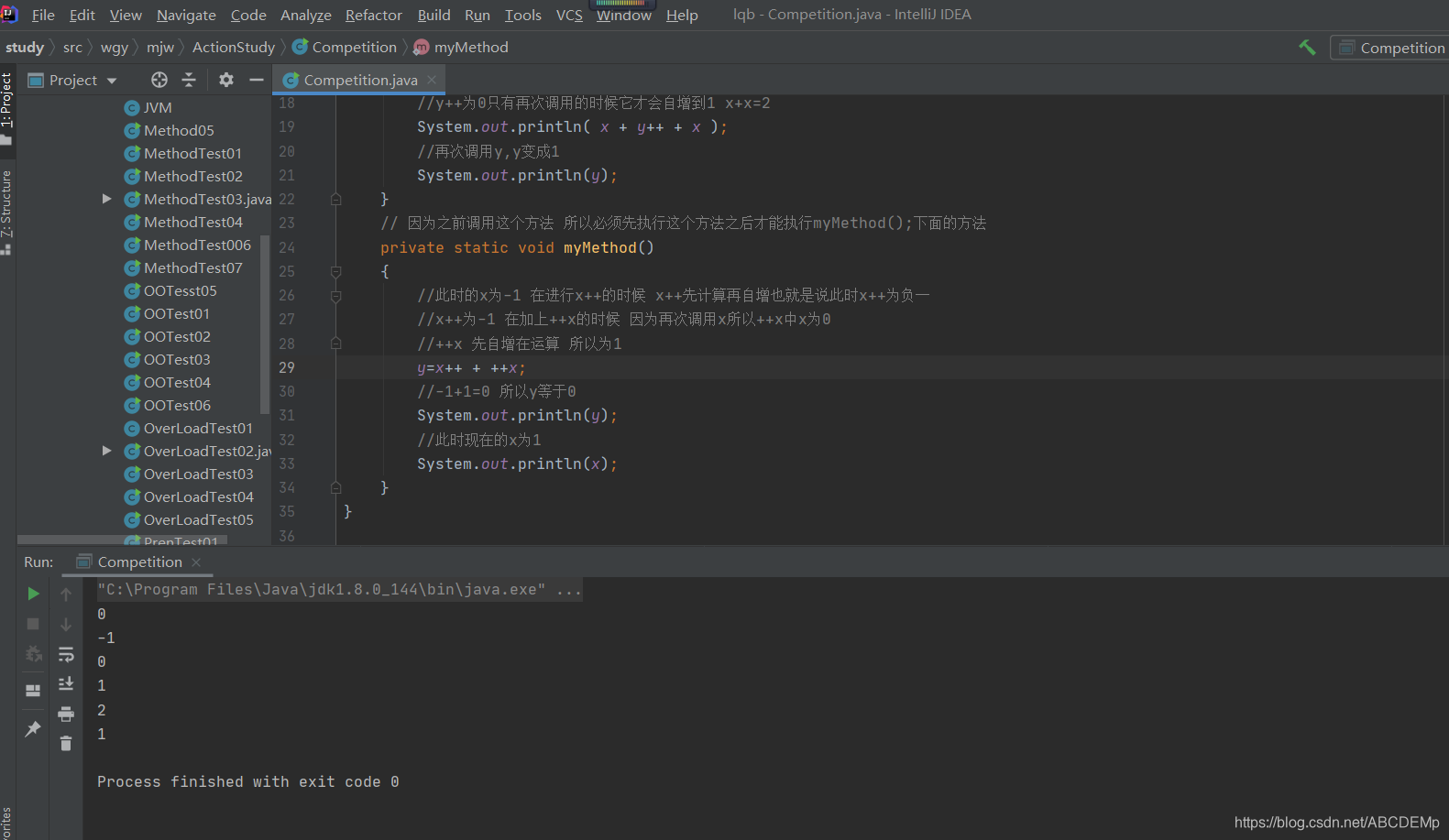This screenshot has height=840, width=1449.
Task: Click the Up the stack trace arrow
Action: click(66, 595)
